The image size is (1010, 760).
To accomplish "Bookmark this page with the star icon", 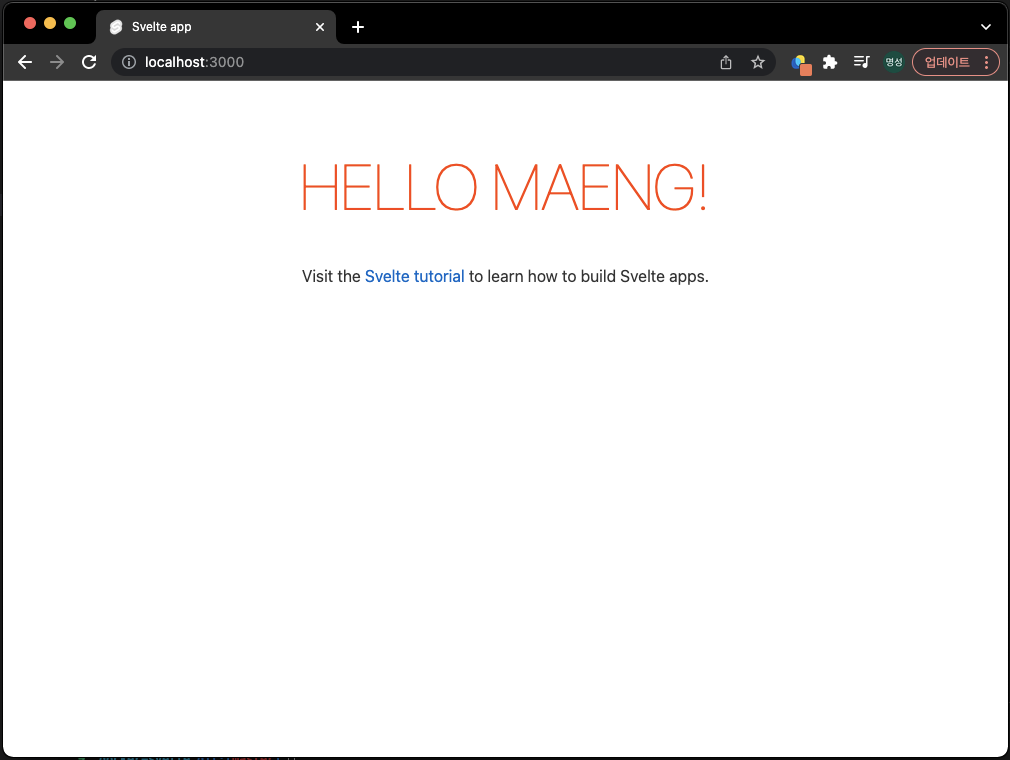I will (758, 62).
